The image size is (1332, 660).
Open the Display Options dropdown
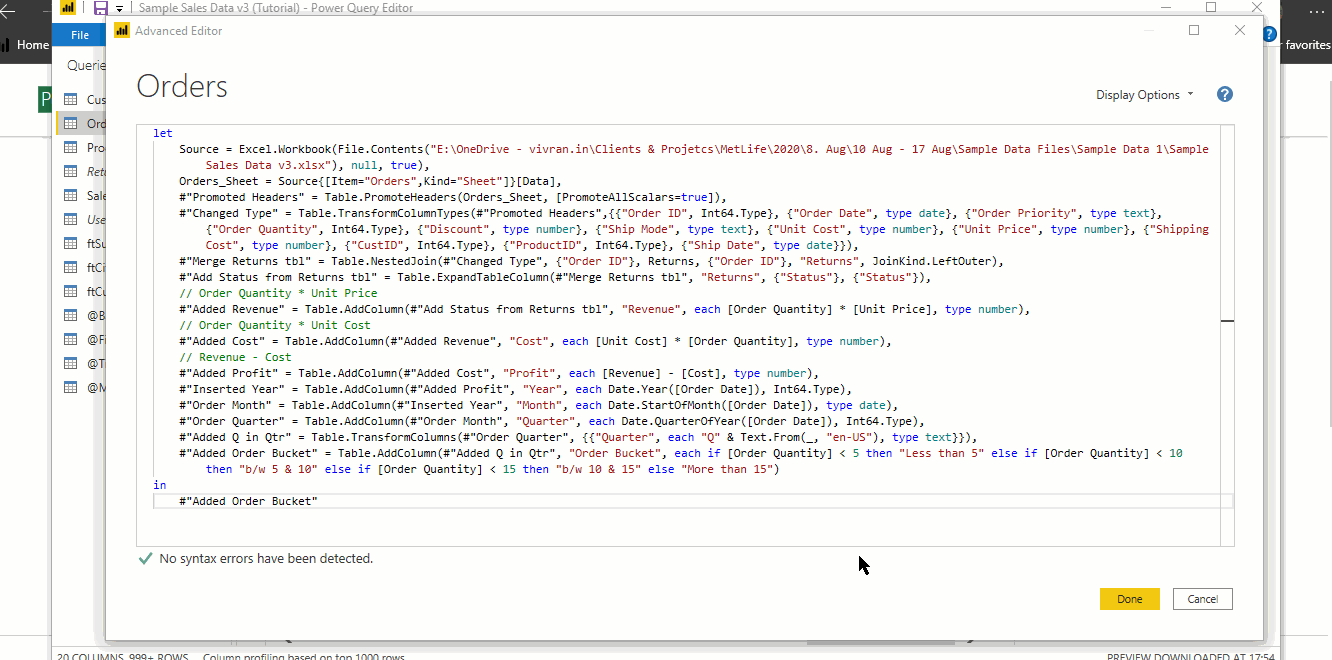pos(1145,95)
